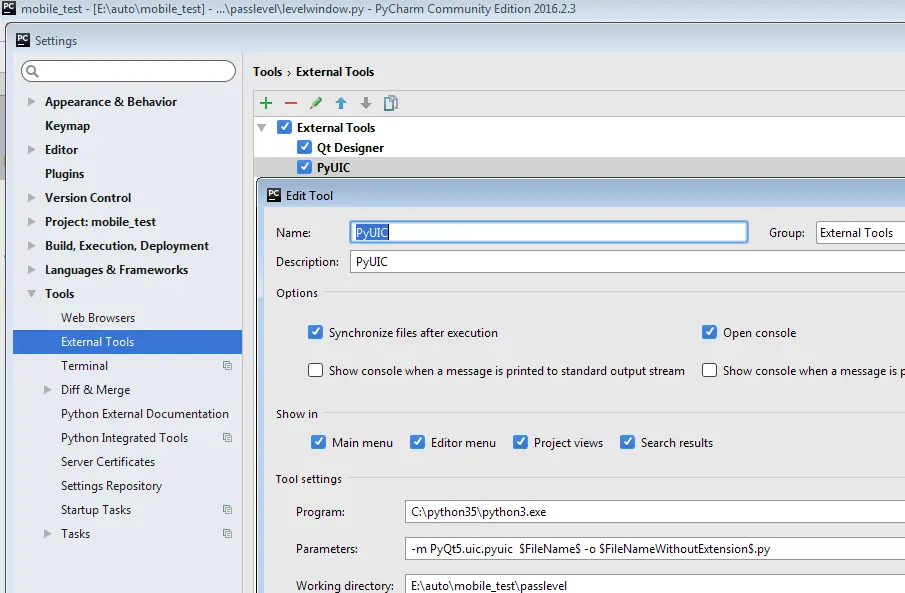Expand Build, Execution, Deployment section

point(31,245)
